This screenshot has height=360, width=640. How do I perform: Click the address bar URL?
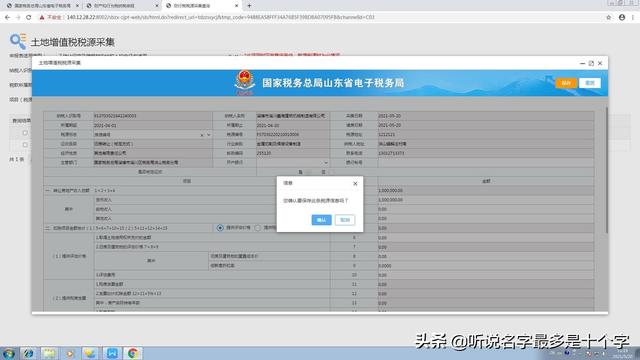pos(220,17)
